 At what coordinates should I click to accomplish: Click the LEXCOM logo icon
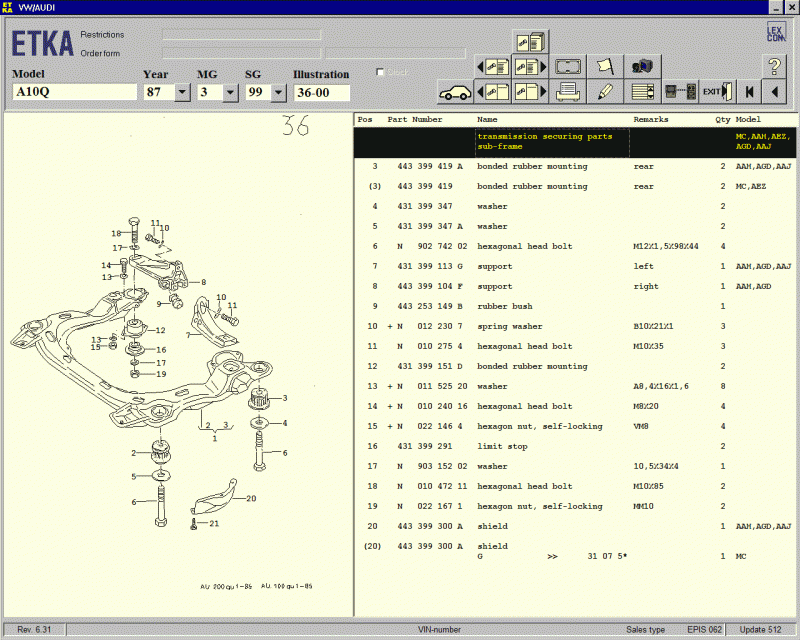775,32
